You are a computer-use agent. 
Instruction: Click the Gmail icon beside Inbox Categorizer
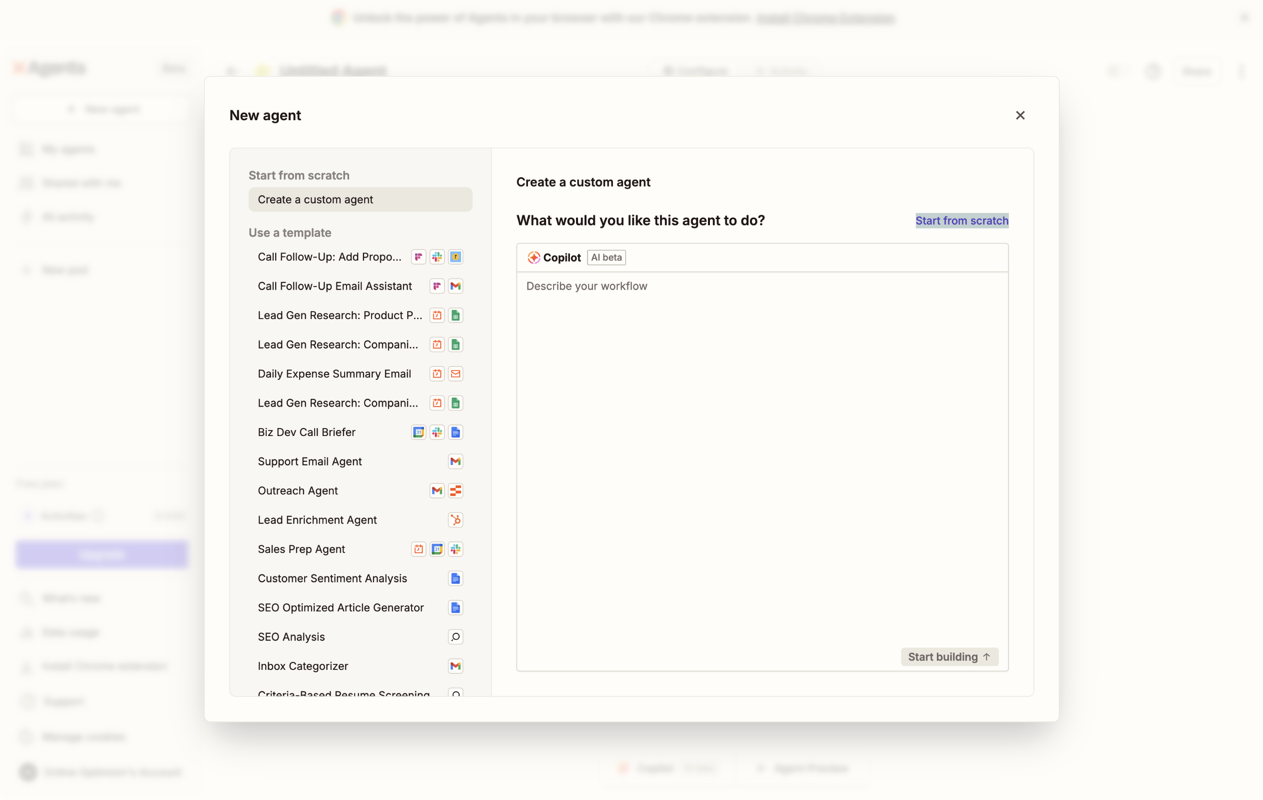455,666
